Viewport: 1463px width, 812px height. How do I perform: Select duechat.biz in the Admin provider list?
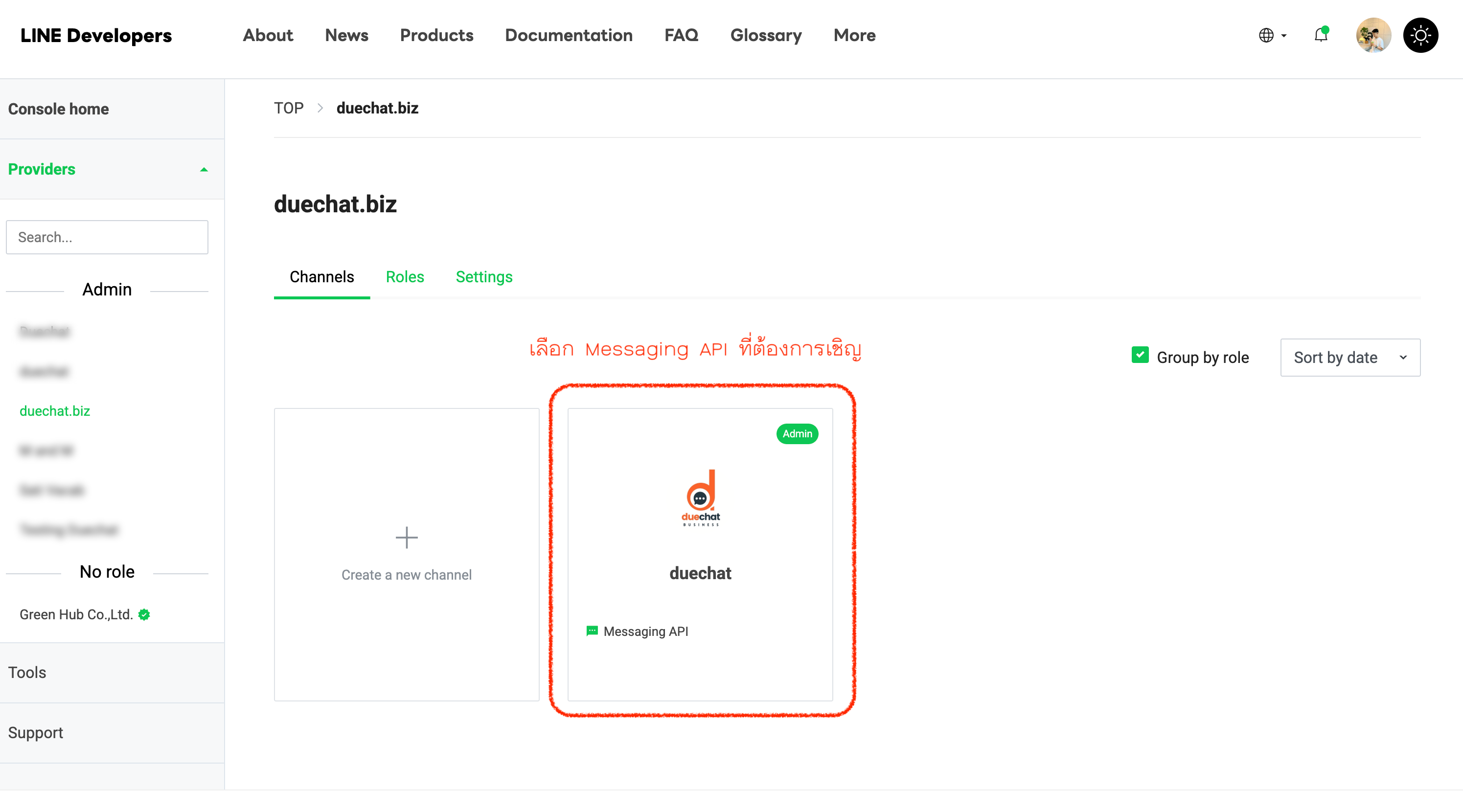[54, 410]
